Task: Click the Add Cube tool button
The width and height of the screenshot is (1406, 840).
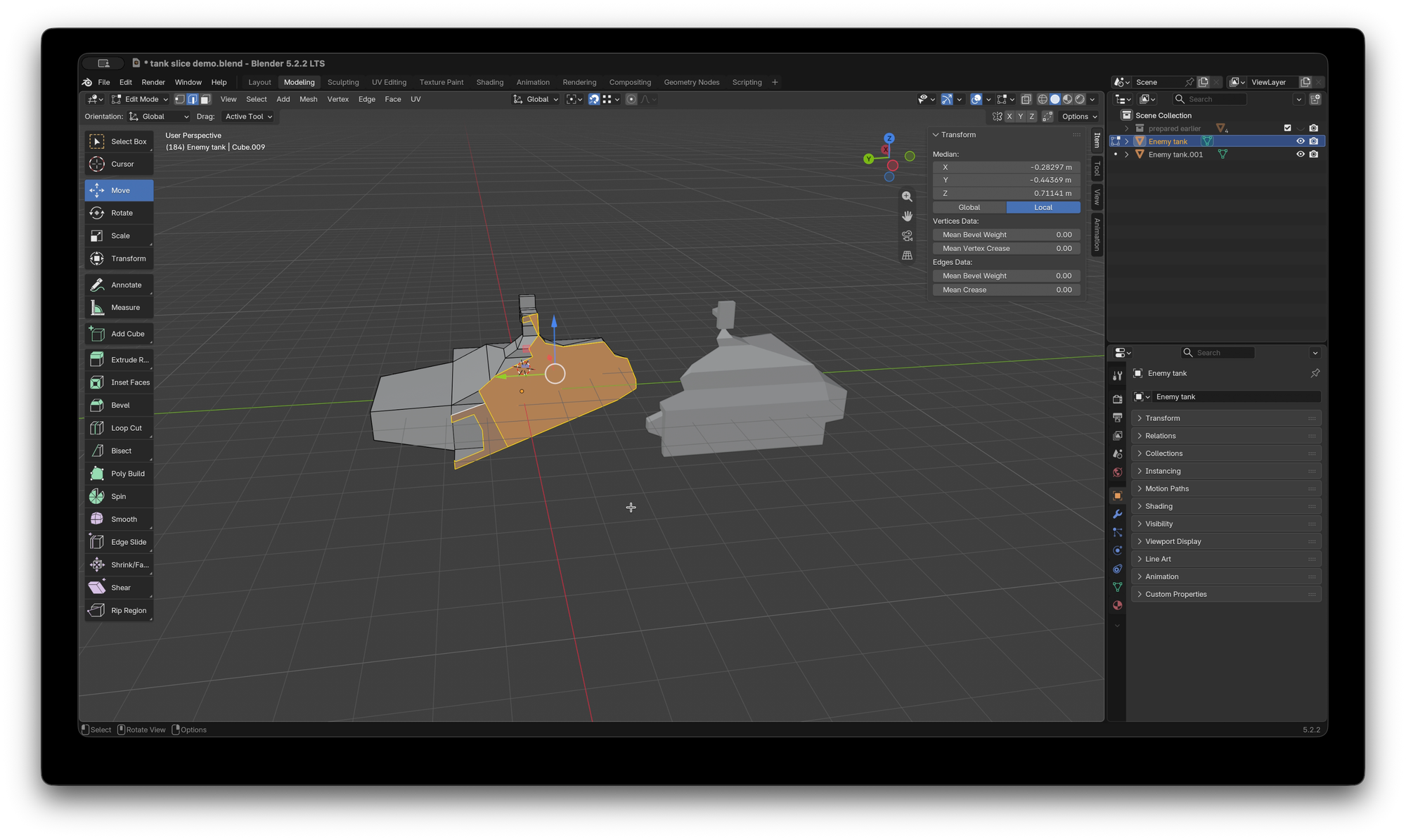Action: click(x=119, y=334)
